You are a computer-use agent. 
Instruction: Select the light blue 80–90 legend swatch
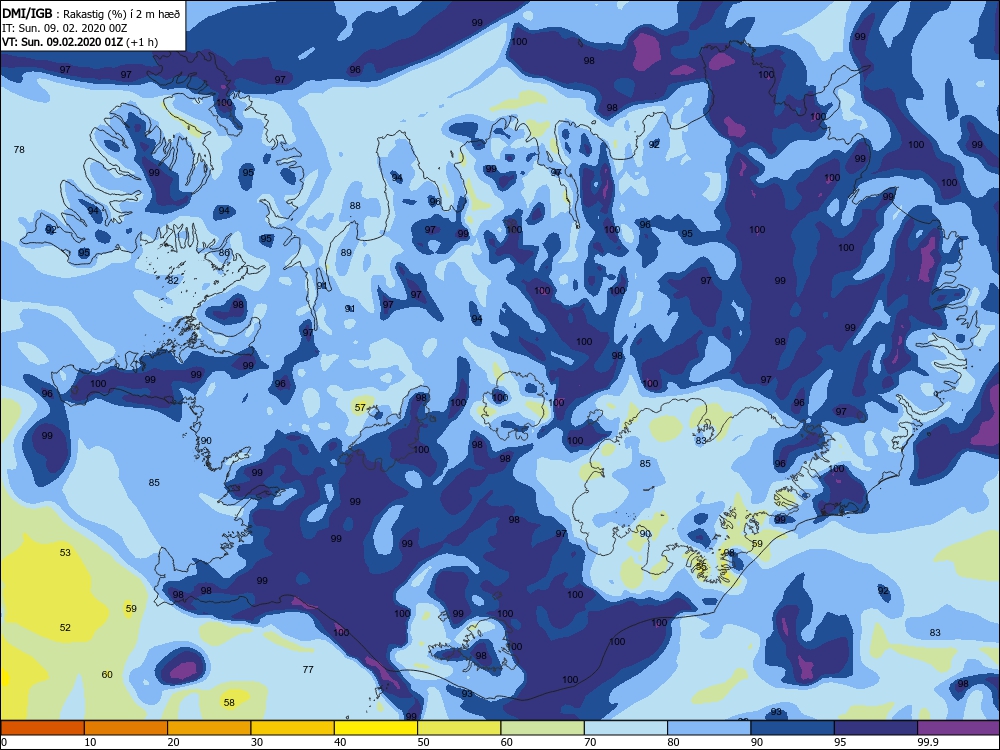click(x=709, y=728)
